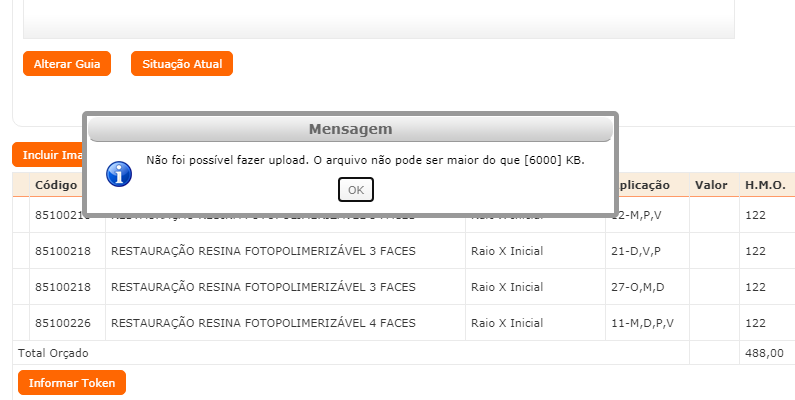The height and width of the screenshot is (400, 795).
Task: Click the 27-O,M,D application cell
Action: tap(638, 287)
